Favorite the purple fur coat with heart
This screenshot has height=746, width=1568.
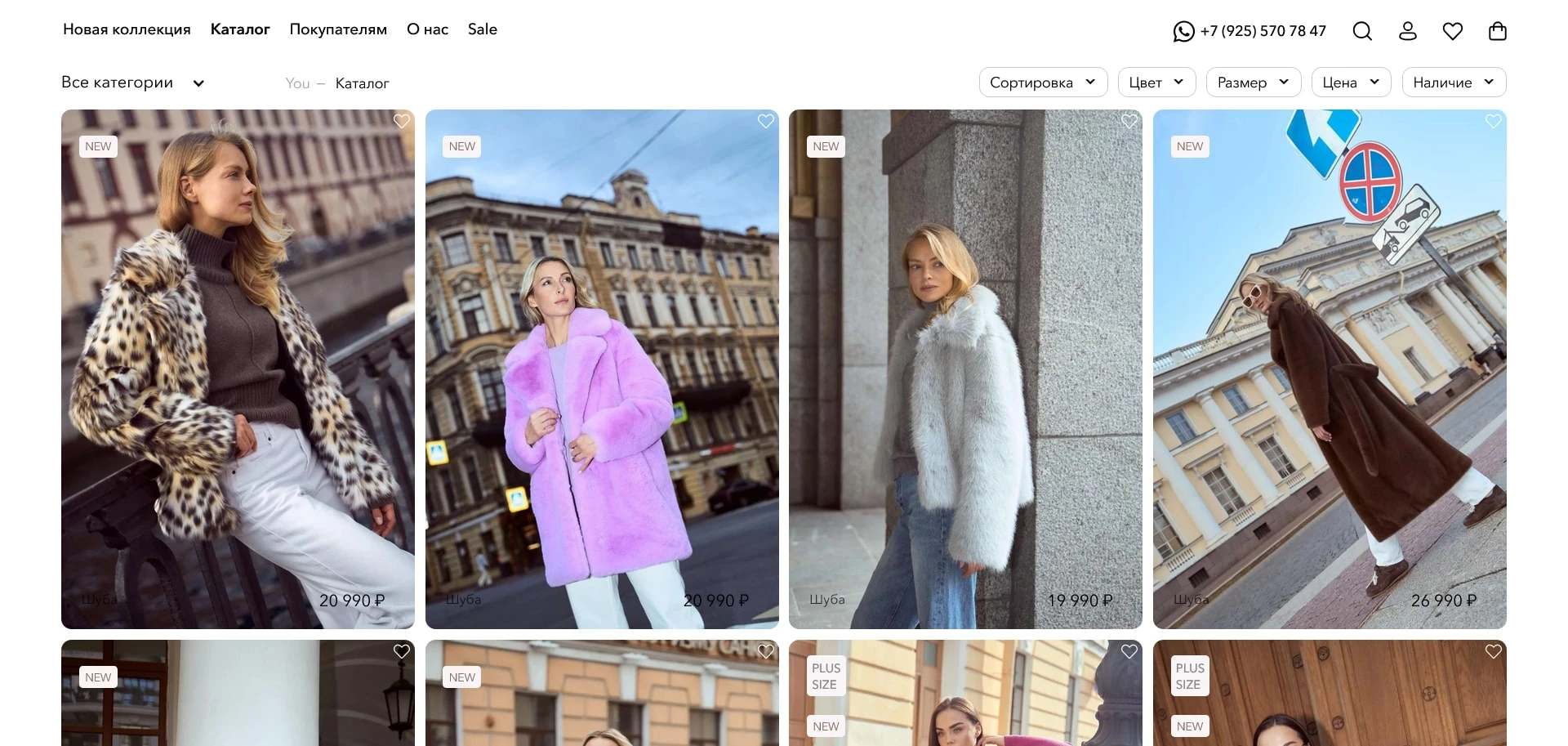765,122
